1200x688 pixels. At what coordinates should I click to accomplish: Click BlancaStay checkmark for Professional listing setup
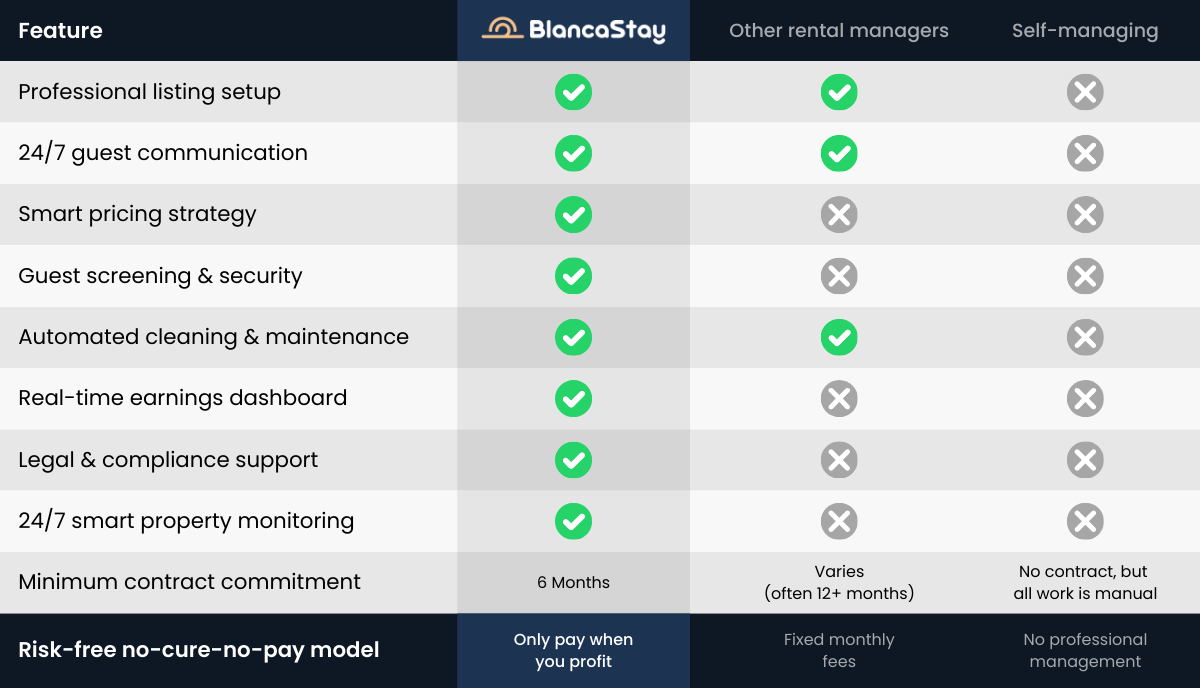pyautogui.click(x=573, y=92)
